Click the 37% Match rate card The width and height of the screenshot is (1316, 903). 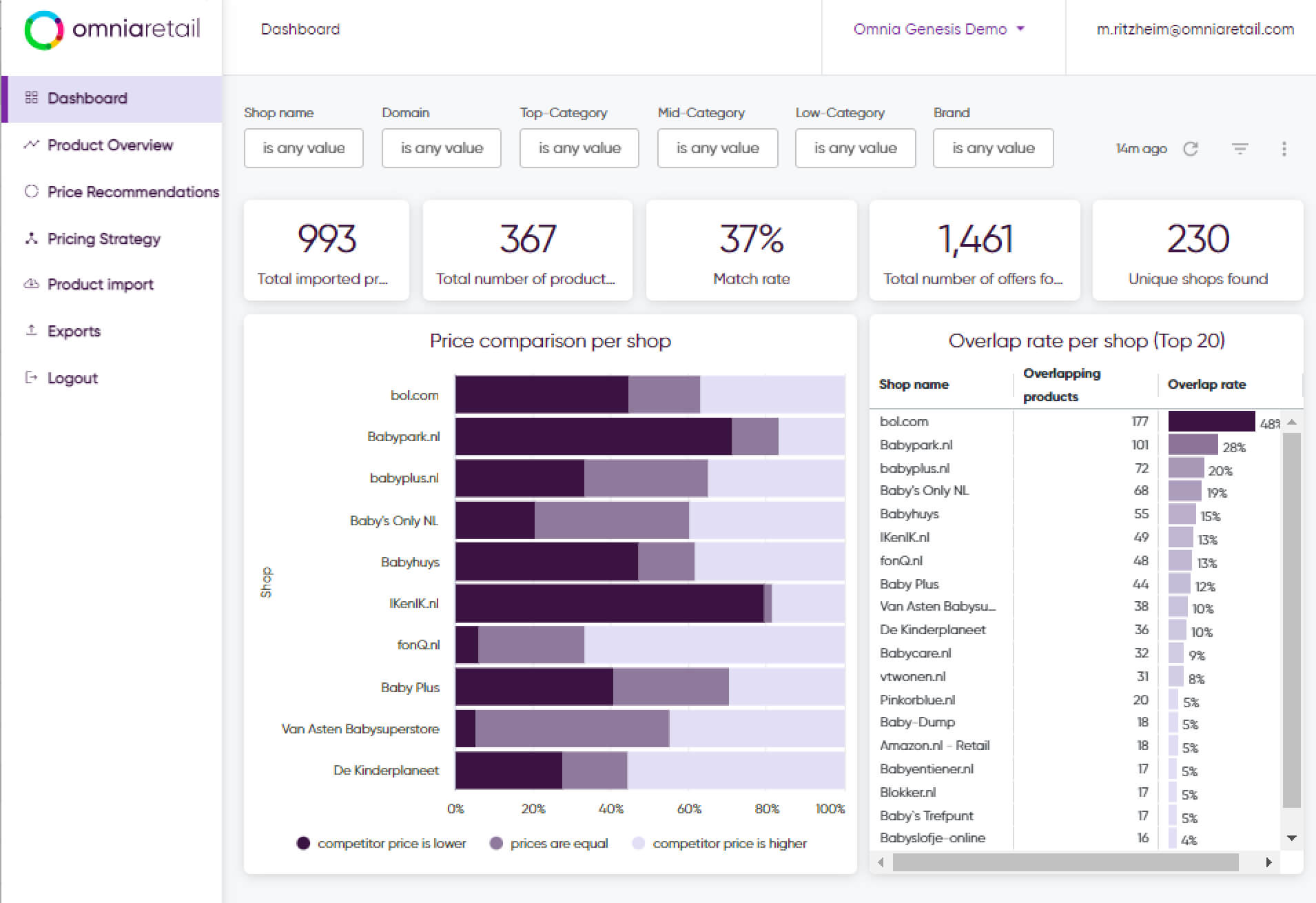point(751,250)
